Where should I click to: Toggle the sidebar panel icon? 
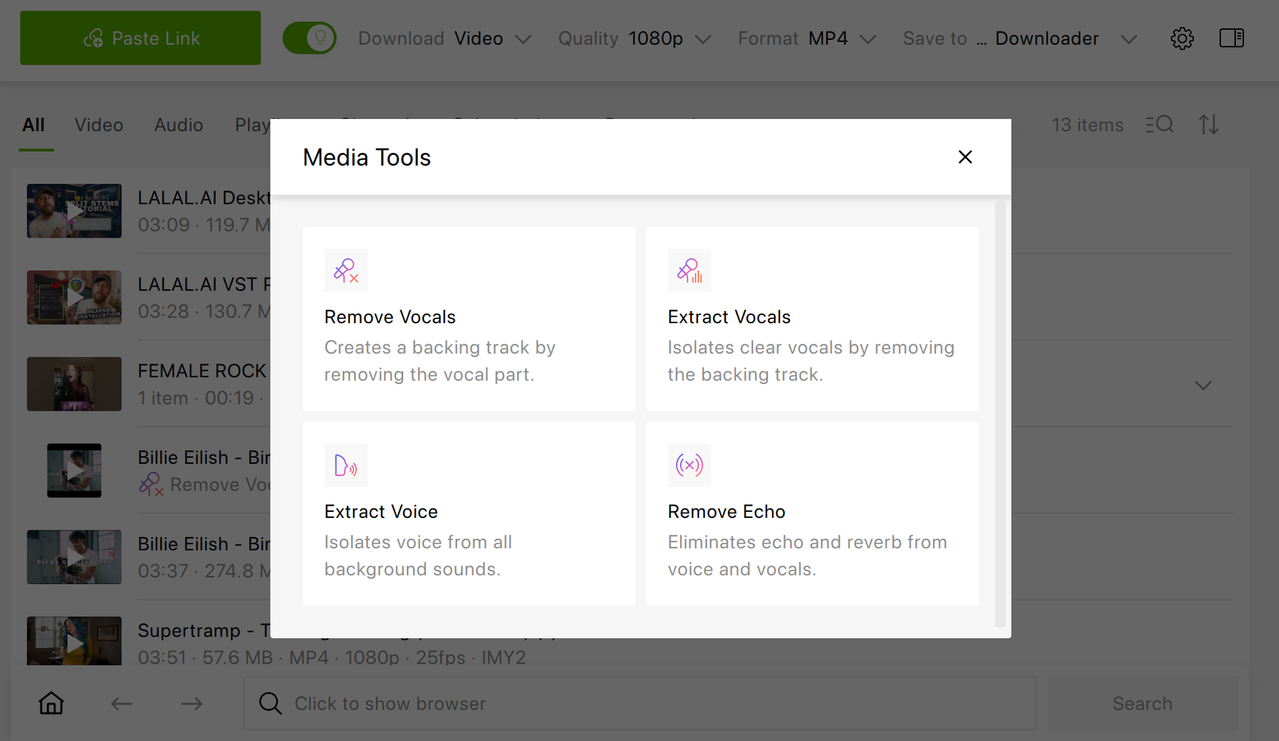click(1232, 38)
